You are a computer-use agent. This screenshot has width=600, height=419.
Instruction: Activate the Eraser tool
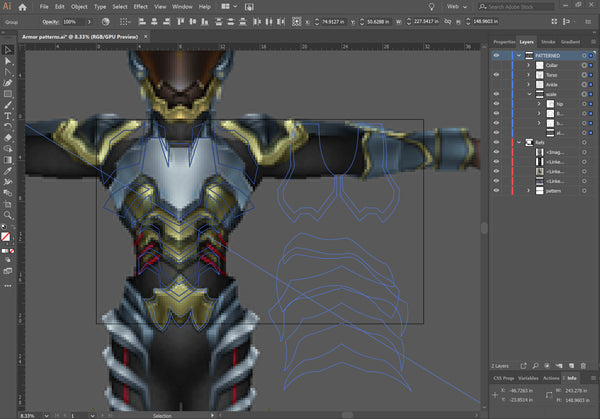8,137
